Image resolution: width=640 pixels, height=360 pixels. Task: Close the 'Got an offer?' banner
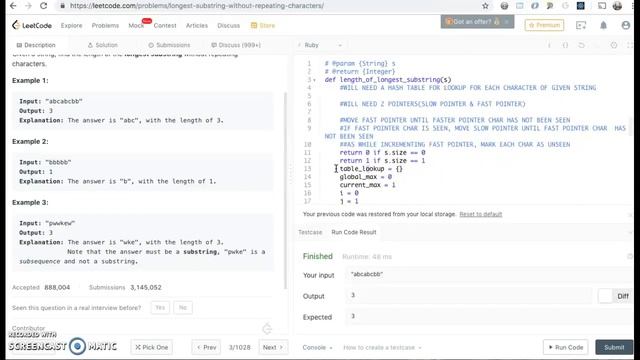pos(507,22)
